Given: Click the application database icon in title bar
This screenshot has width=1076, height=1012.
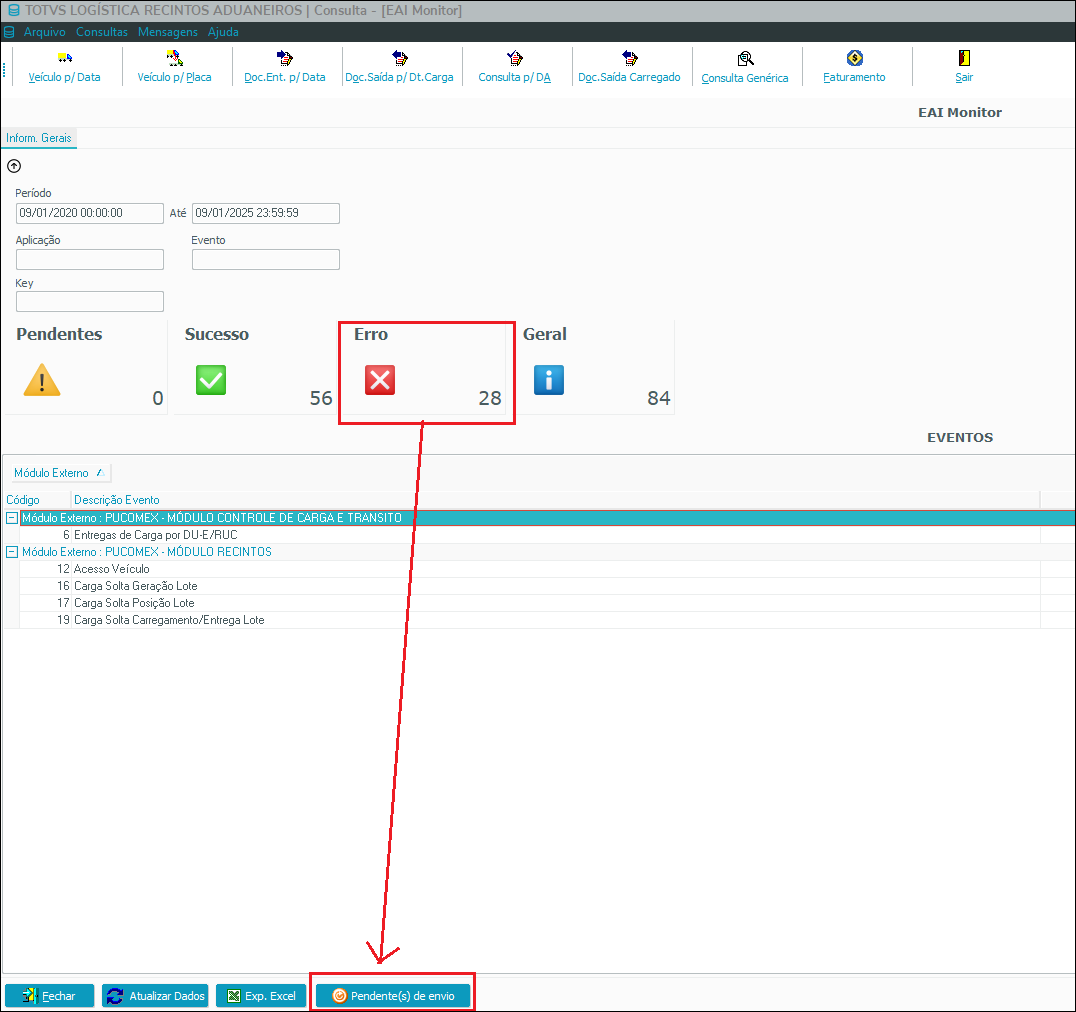Looking at the screenshot, I should [x=13, y=10].
